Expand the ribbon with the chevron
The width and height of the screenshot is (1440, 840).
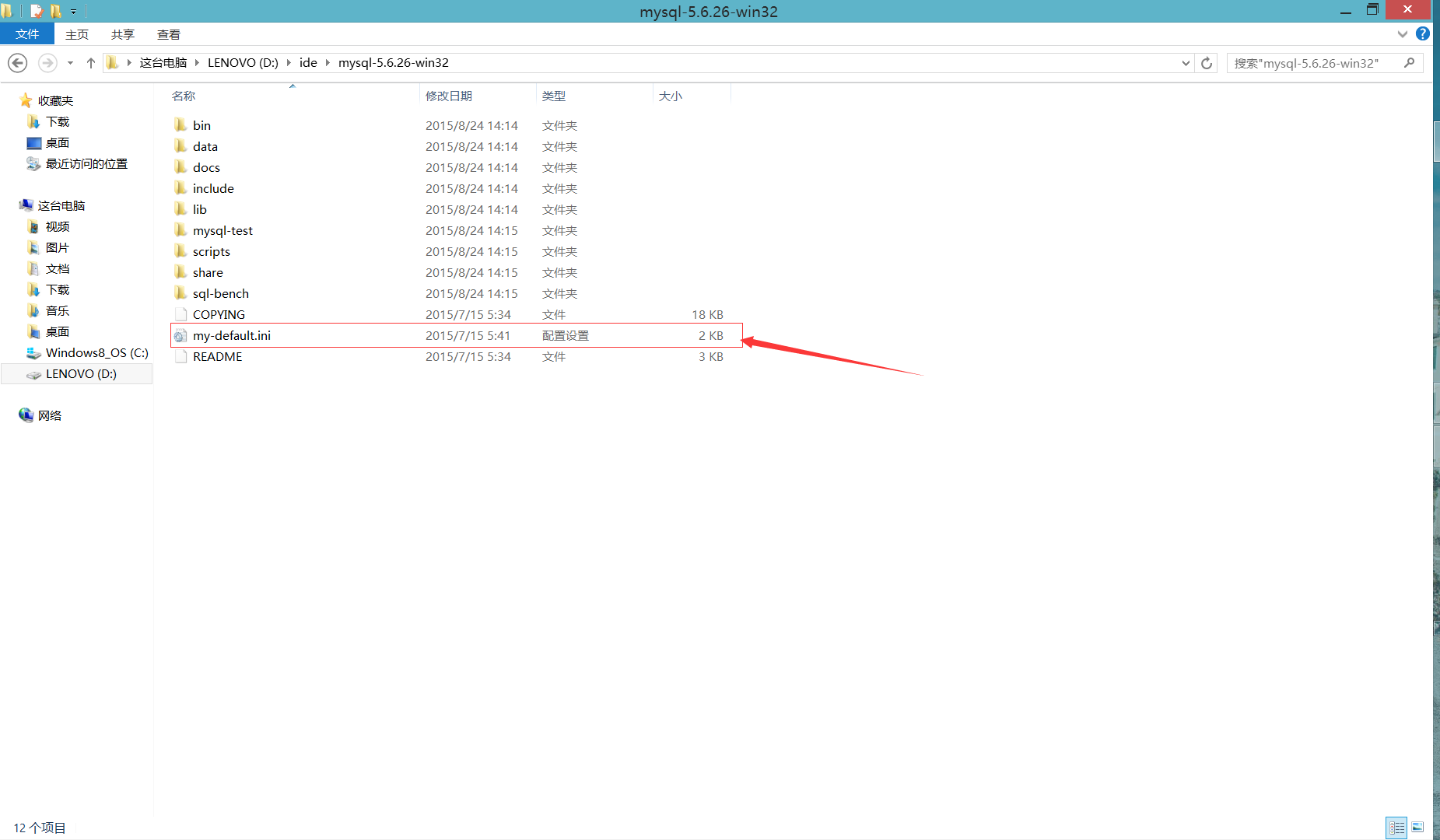point(1402,33)
